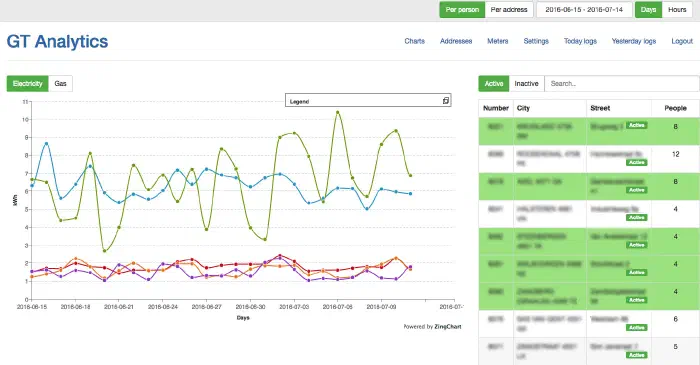Focus the address Search field
700x365 pixels.
tap(622, 83)
